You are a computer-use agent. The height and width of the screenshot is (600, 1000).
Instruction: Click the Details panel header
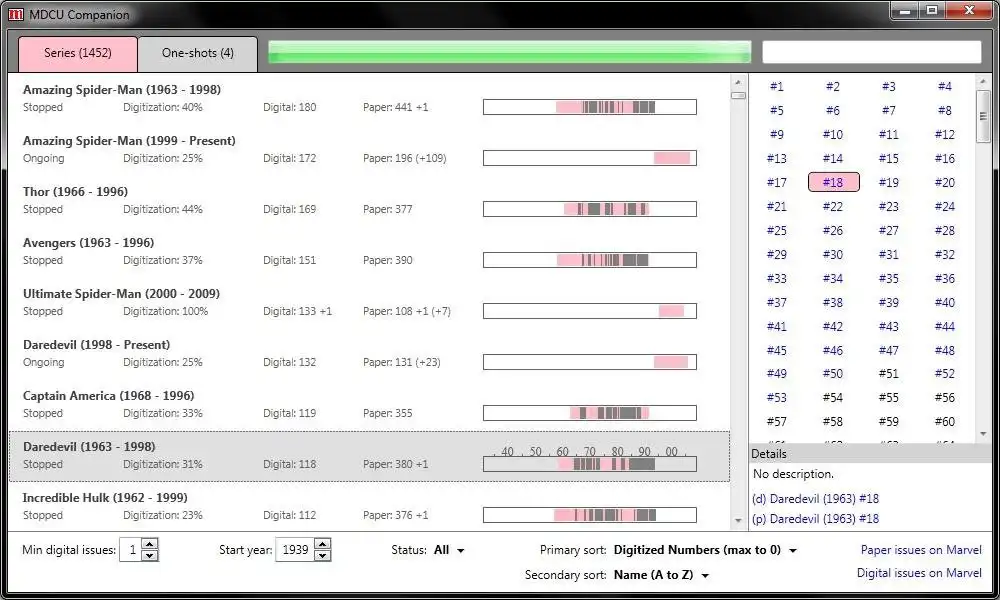coord(871,453)
